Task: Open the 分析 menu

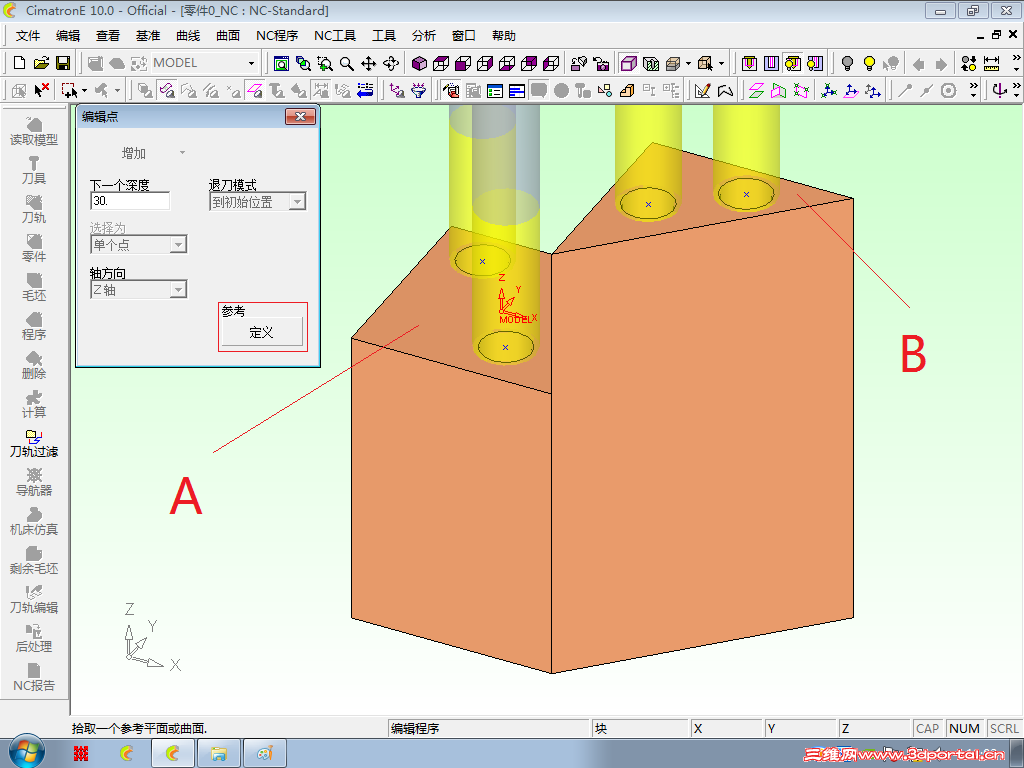Action: pyautogui.click(x=423, y=36)
